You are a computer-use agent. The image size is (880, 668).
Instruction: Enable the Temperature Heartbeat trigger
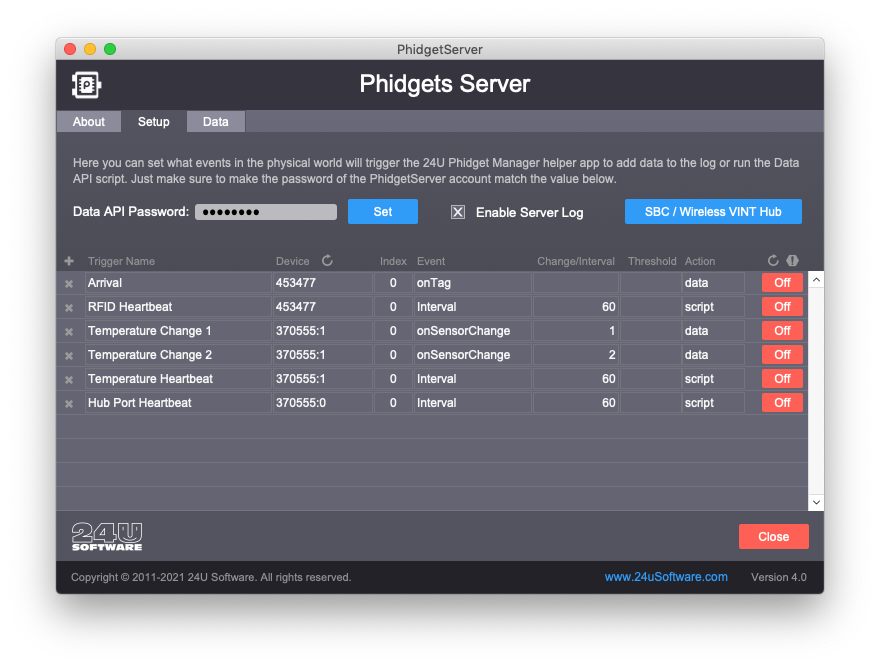pyautogui.click(x=782, y=379)
